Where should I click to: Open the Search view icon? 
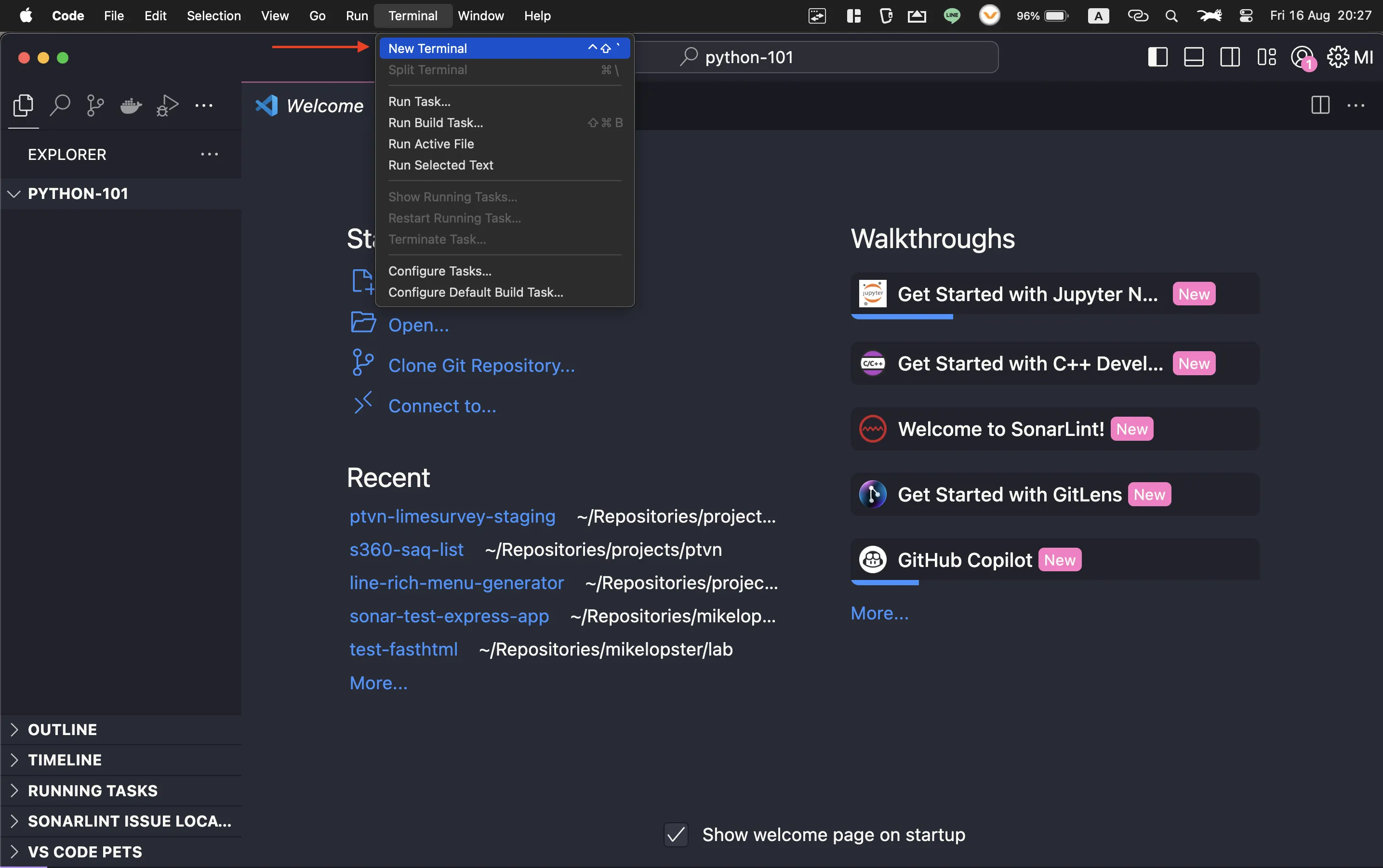pos(60,105)
